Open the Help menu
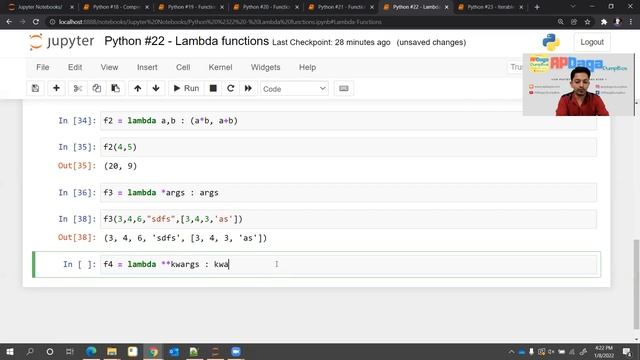The image size is (640, 360). point(307,67)
